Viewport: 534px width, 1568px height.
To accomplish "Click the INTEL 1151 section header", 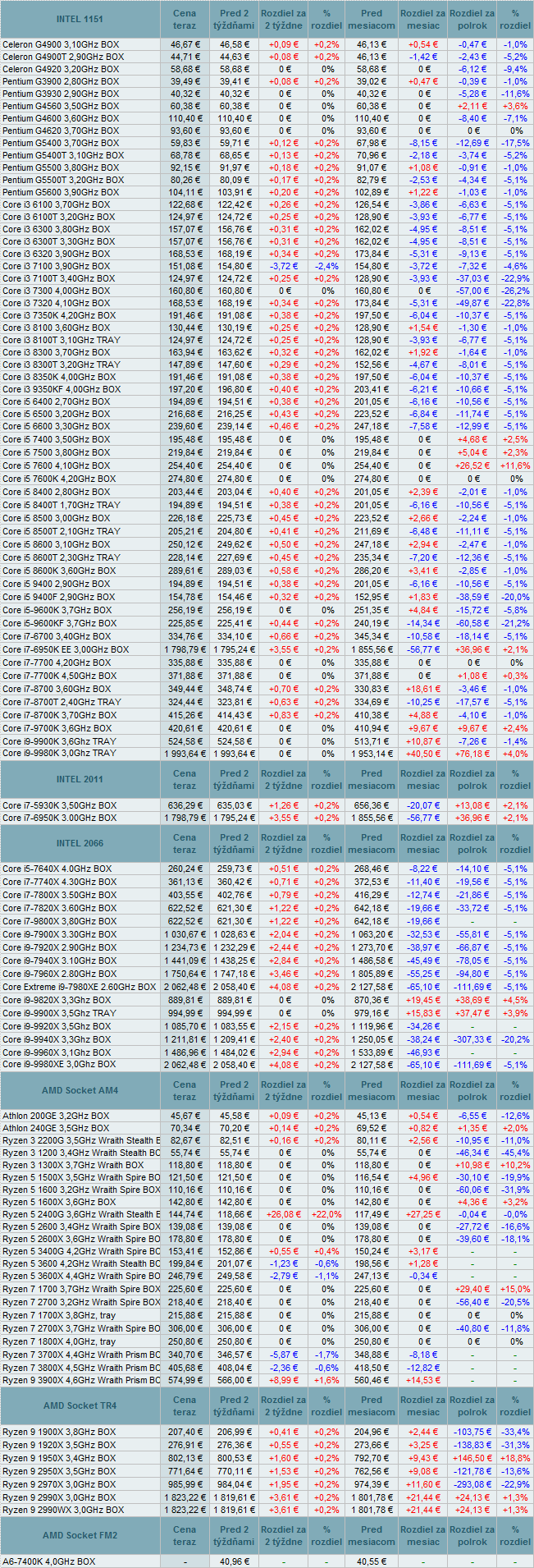I will coord(80,19).
